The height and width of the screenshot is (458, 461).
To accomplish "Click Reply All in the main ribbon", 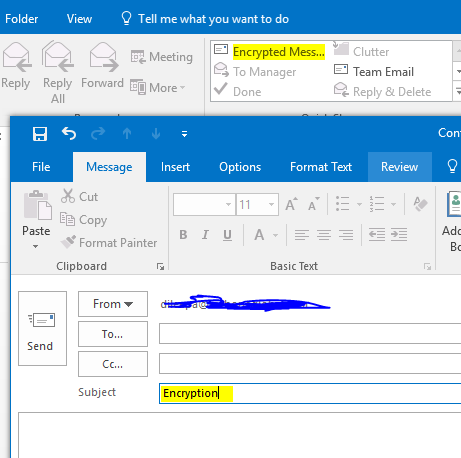I will pos(57,72).
